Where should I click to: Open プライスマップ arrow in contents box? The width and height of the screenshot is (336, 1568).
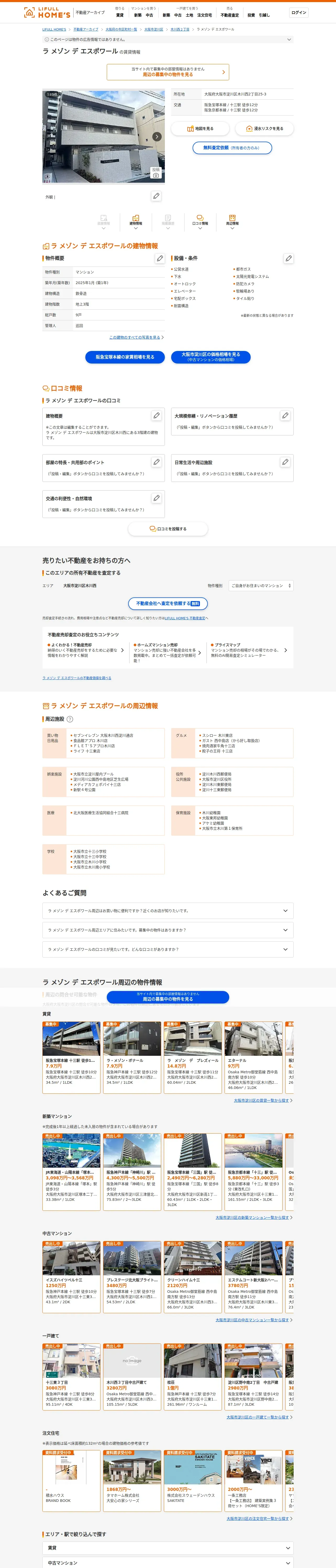285,650
